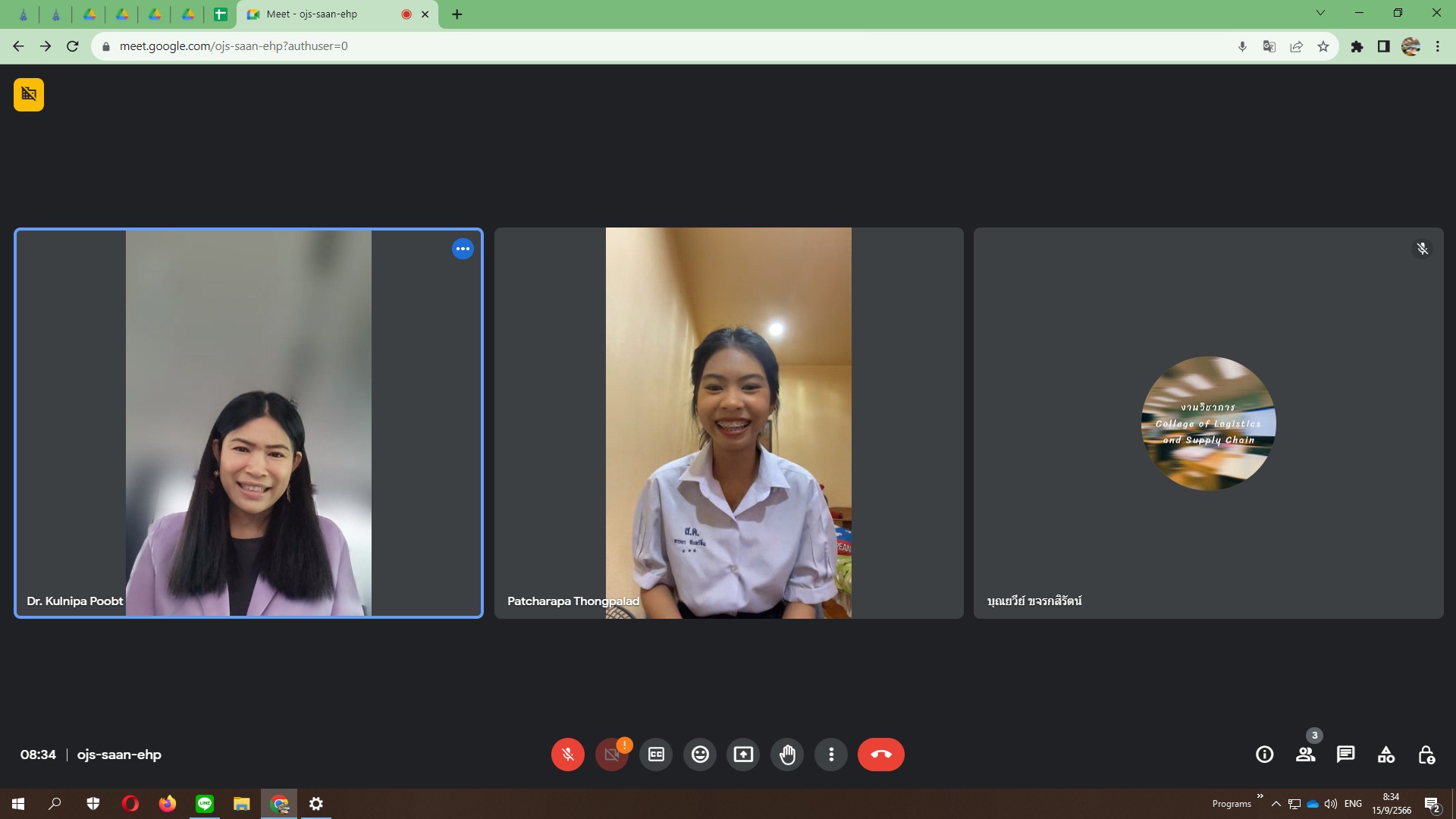
Task: Open options on Dr. Kulnipa Poobt's tile
Action: click(463, 249)
